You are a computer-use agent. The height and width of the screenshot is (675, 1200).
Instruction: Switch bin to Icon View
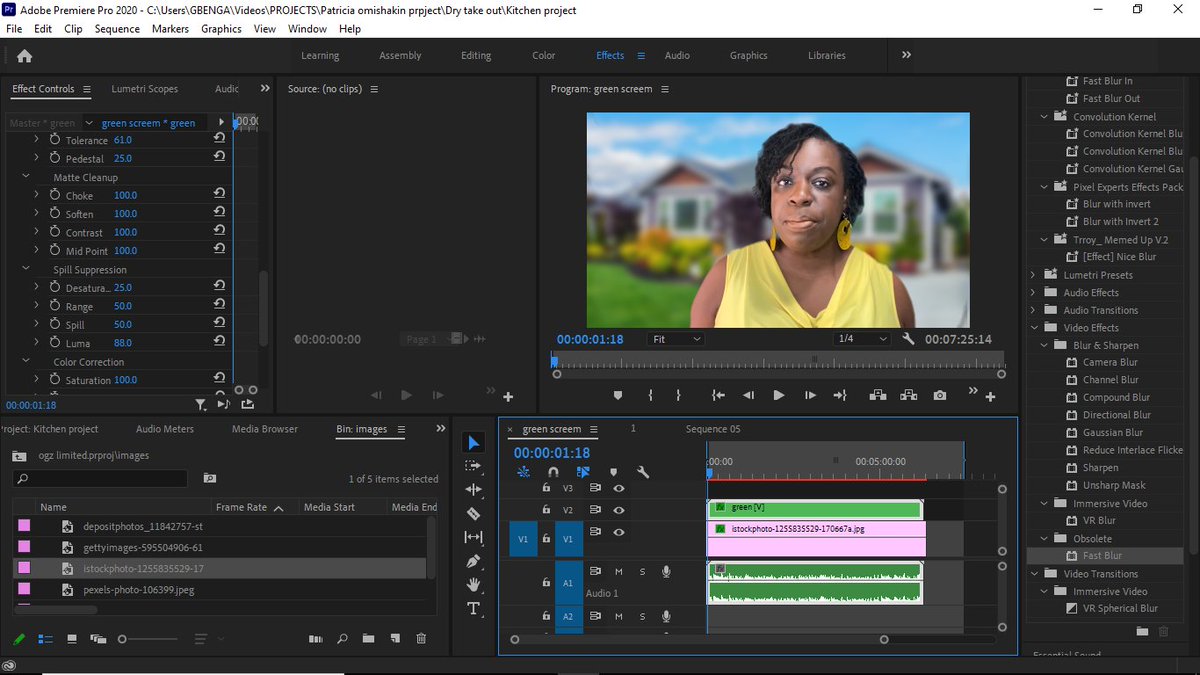[72, 638]
